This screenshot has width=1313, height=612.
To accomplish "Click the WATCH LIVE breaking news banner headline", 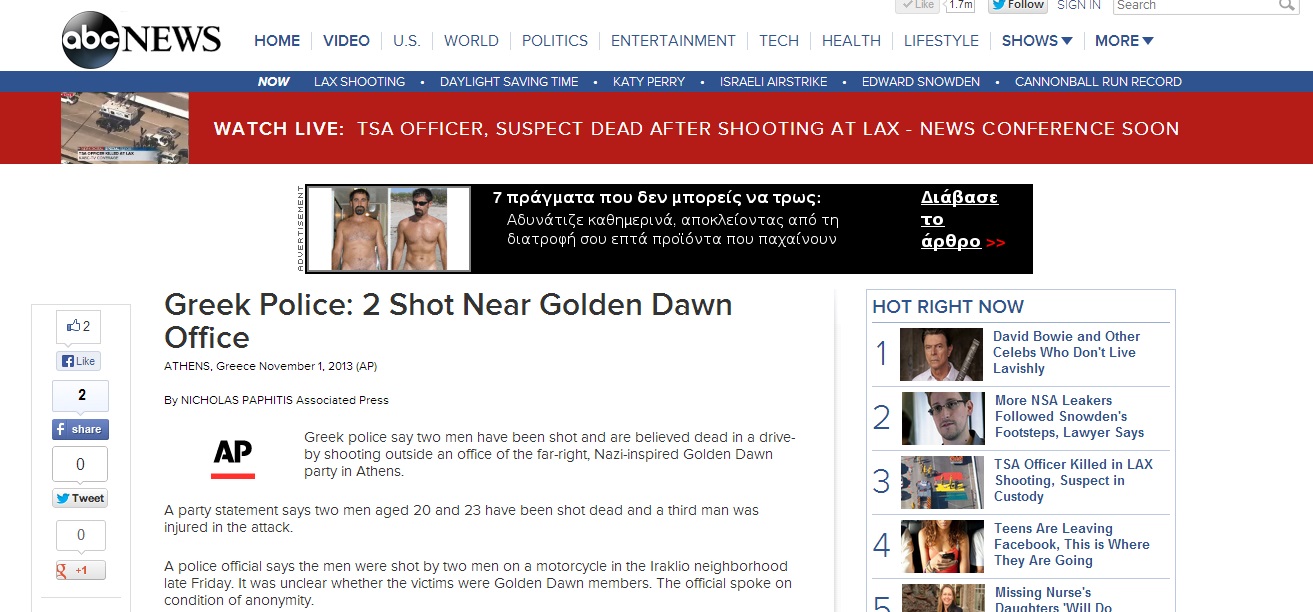I will tap(697, 129).
